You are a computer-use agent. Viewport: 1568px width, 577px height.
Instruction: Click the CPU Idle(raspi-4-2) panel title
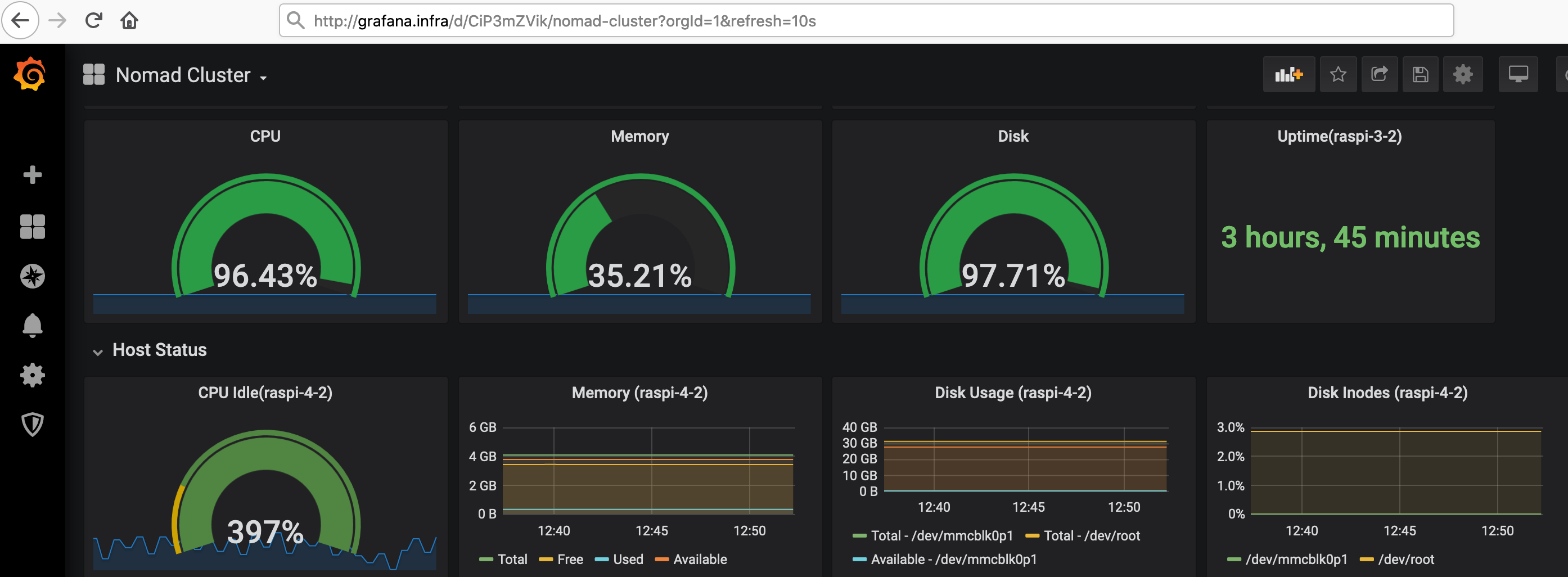[265, 393]
